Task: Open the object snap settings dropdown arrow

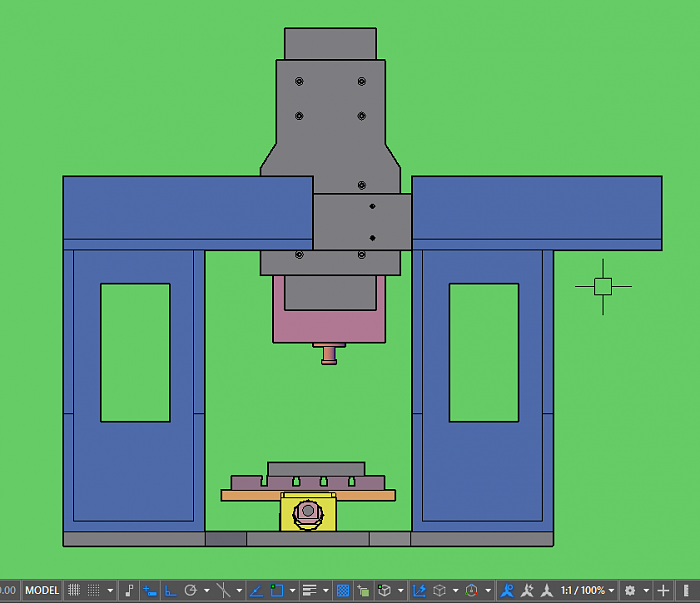Action: pyautogui.click(x=292, y=590)
